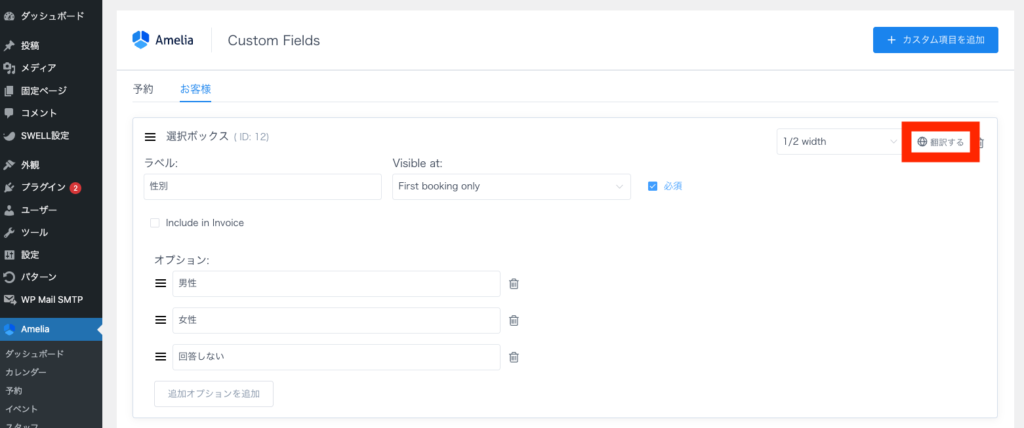
Task: Open SWELL設定 in the sidebar menu
Action: click(x=45, y=136)
